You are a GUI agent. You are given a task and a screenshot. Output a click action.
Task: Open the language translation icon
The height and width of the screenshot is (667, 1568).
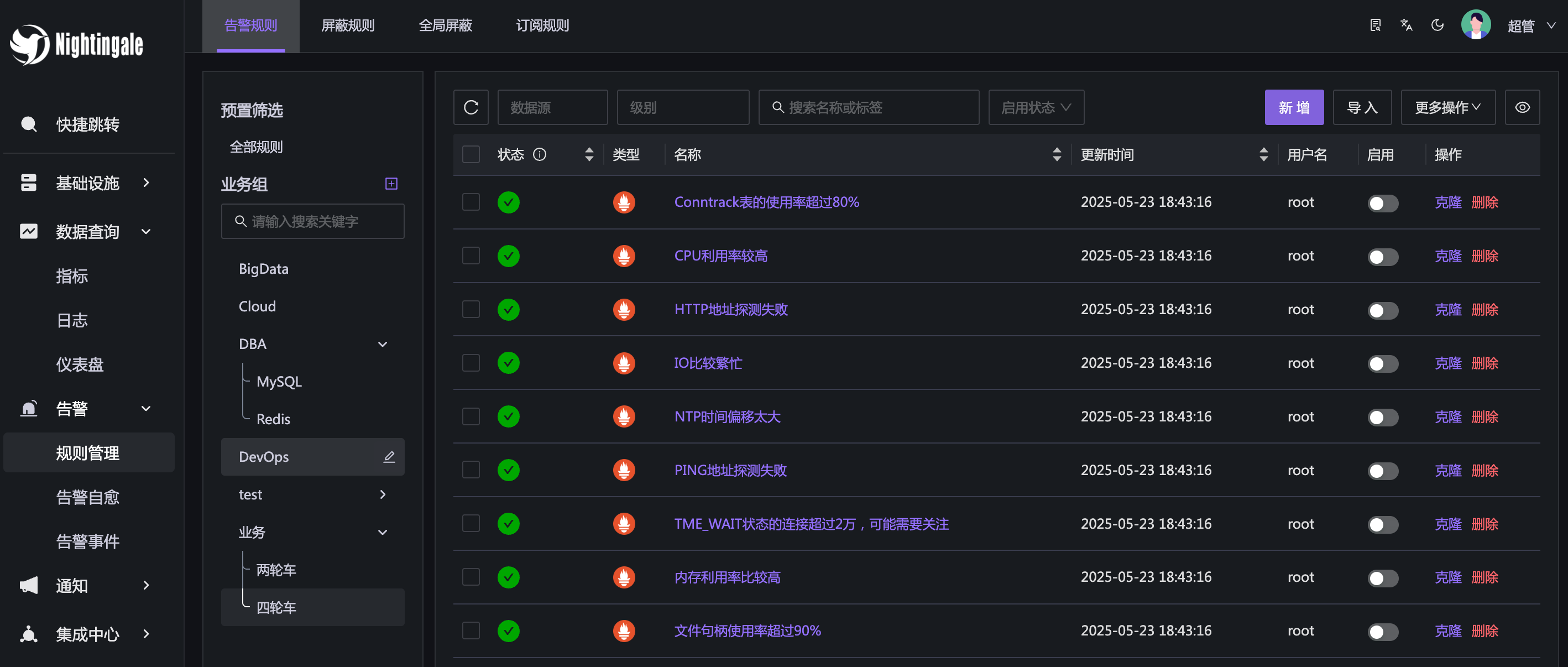pyautogui.click(x=1406, y=25)
